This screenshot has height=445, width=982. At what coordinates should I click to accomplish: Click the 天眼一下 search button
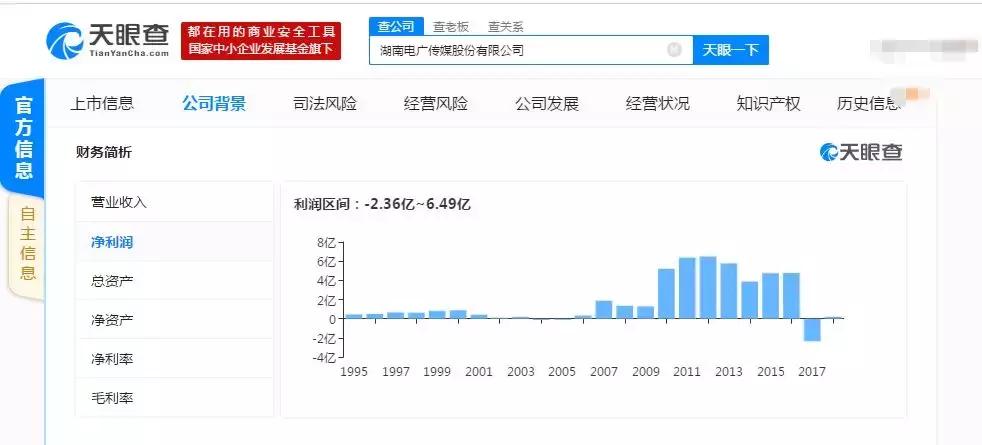[x=730, y=50]
